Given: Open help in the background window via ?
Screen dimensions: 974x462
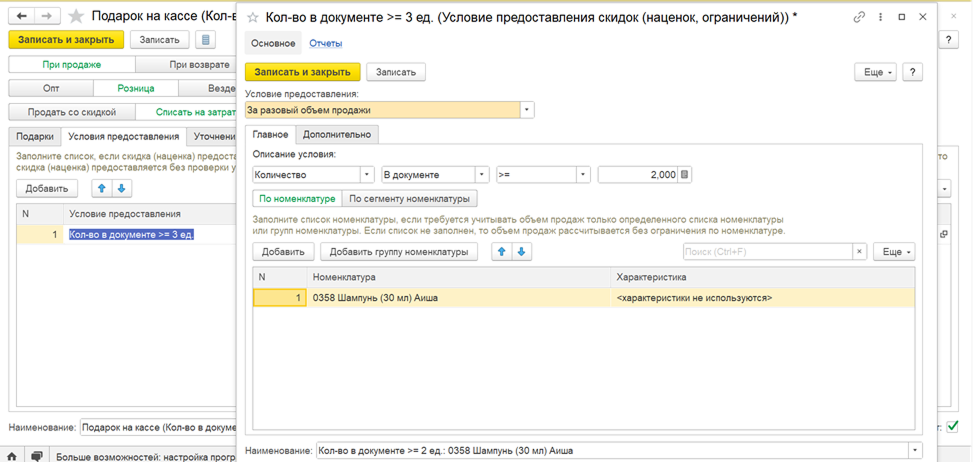Looking at the screenshot, I should click(949, 40).
